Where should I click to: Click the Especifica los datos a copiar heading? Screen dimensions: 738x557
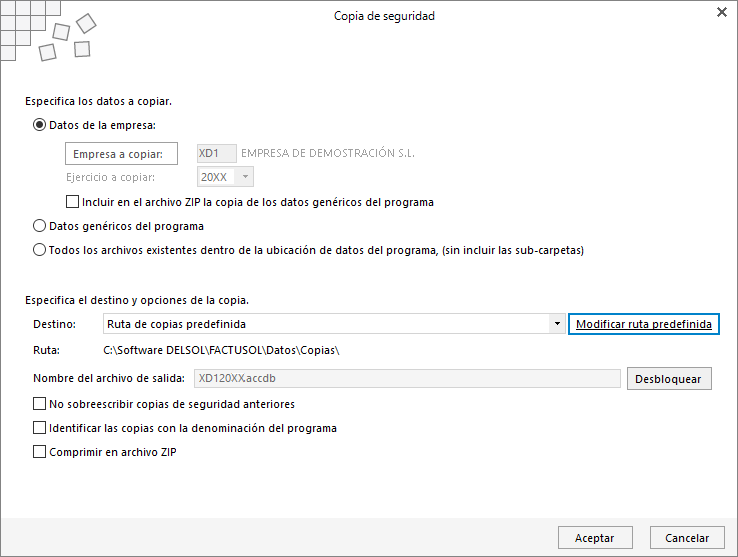[98, 101]
